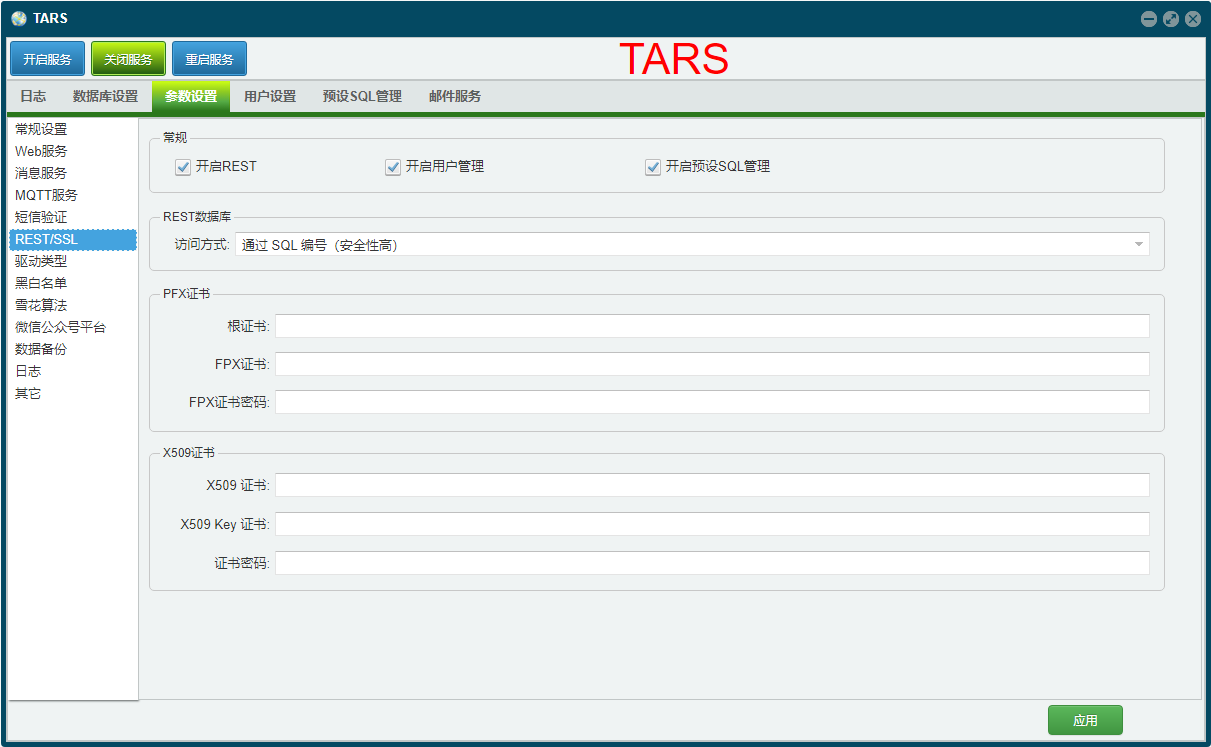Focus the FPX证书密码 input field
1211x747 pixels.
click(x=712, y=402)
